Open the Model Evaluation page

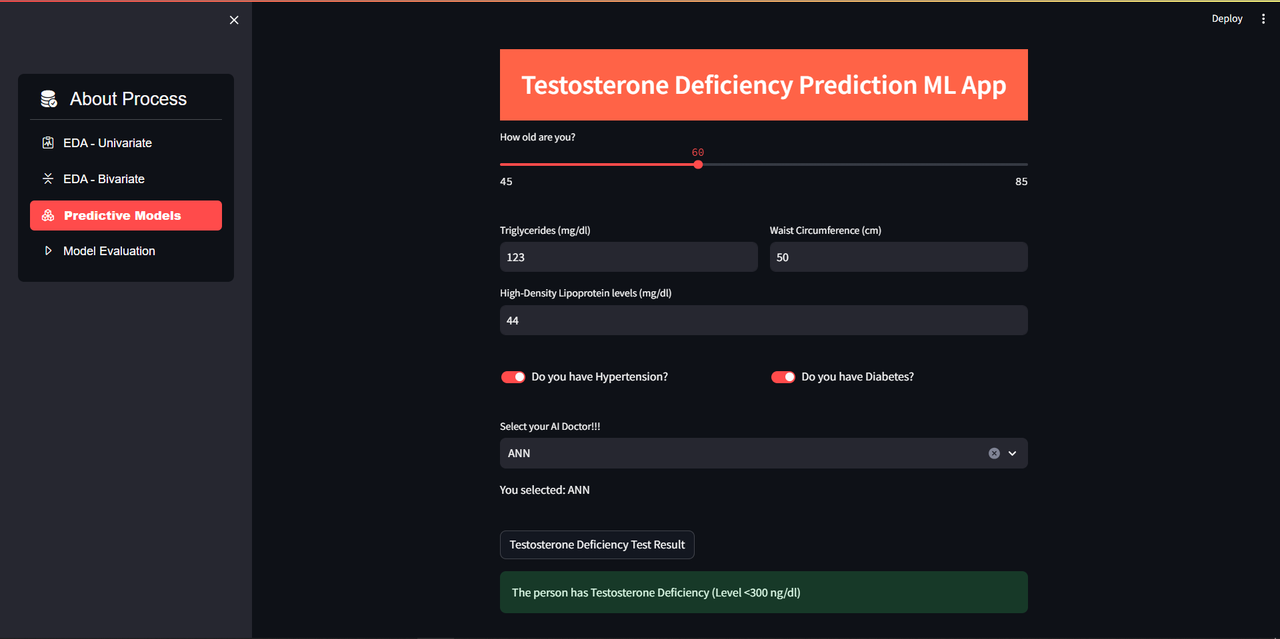(109, 251)
